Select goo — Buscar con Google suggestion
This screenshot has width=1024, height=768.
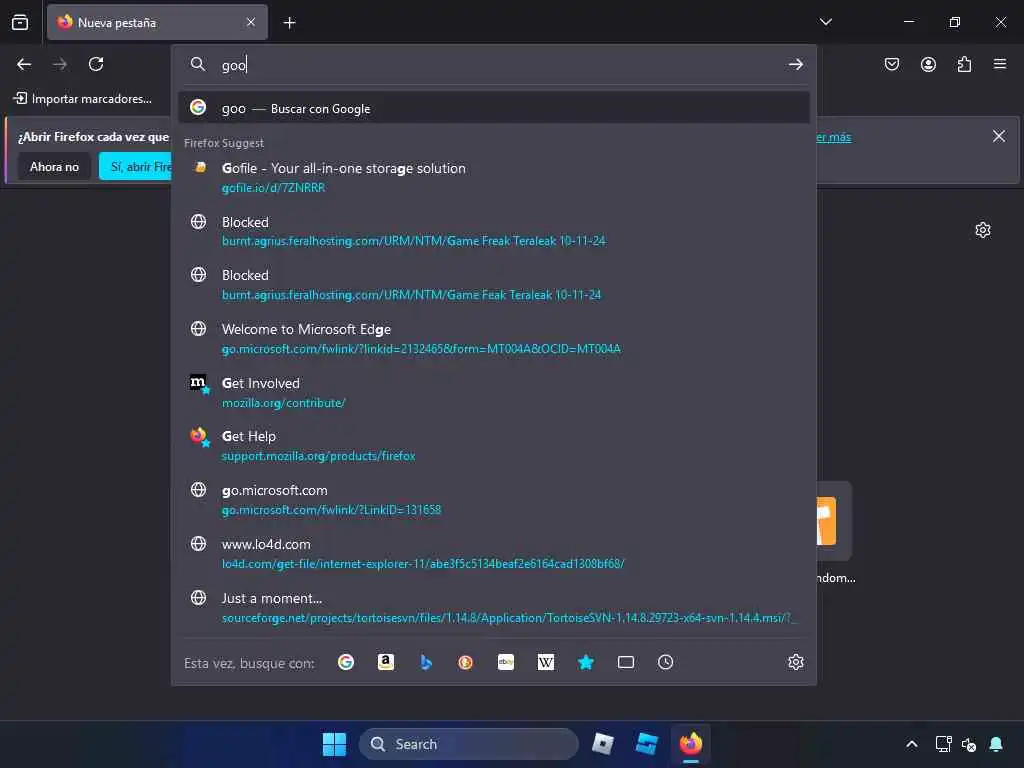pos(494,108)
